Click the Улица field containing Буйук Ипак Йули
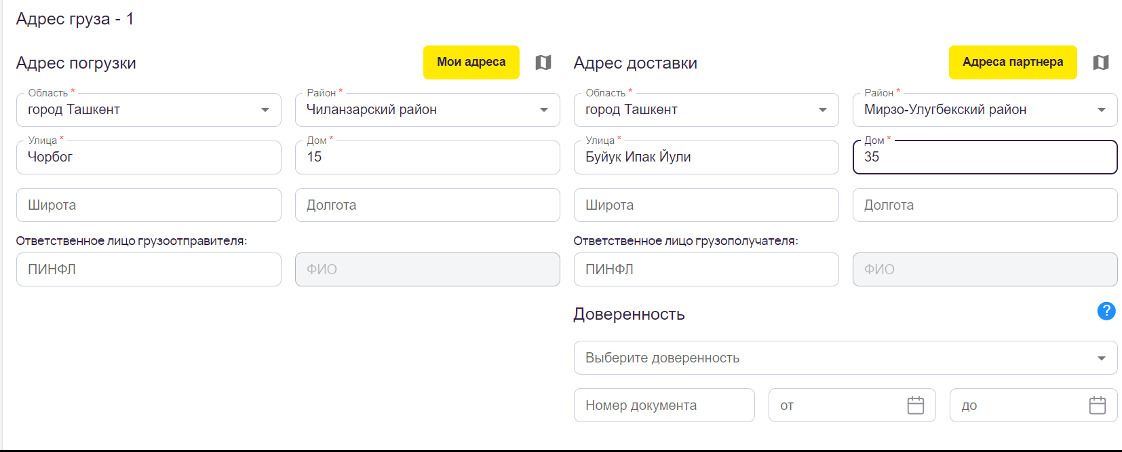 click(x=706, y=157)
